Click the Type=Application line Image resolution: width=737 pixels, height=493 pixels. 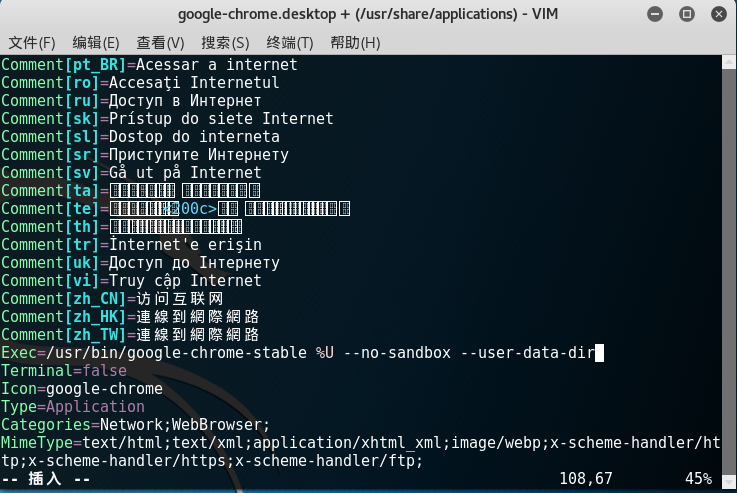(73, 407)
